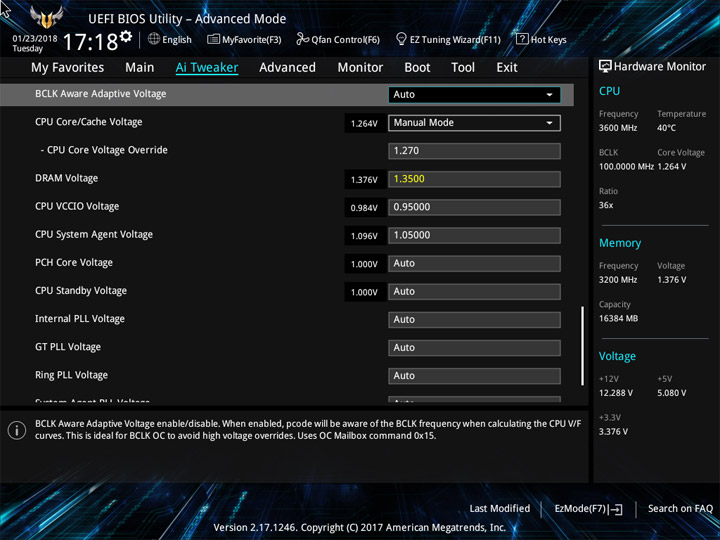Viewport: 720px width, 540px height.
Task: Click the 17:18 clock time
Action: point(90,42)
